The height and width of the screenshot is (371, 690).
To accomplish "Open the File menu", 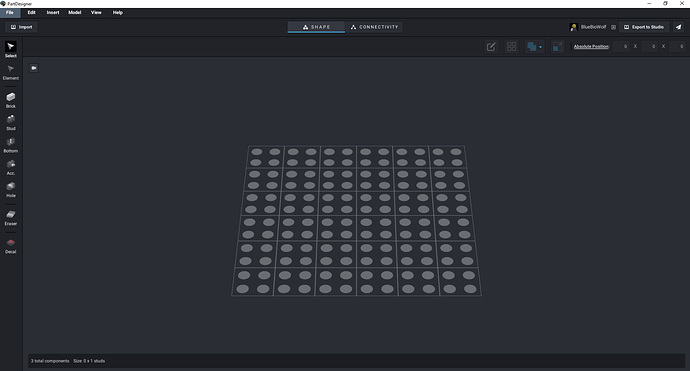I will pyautogui.click(x=10, y=12).
